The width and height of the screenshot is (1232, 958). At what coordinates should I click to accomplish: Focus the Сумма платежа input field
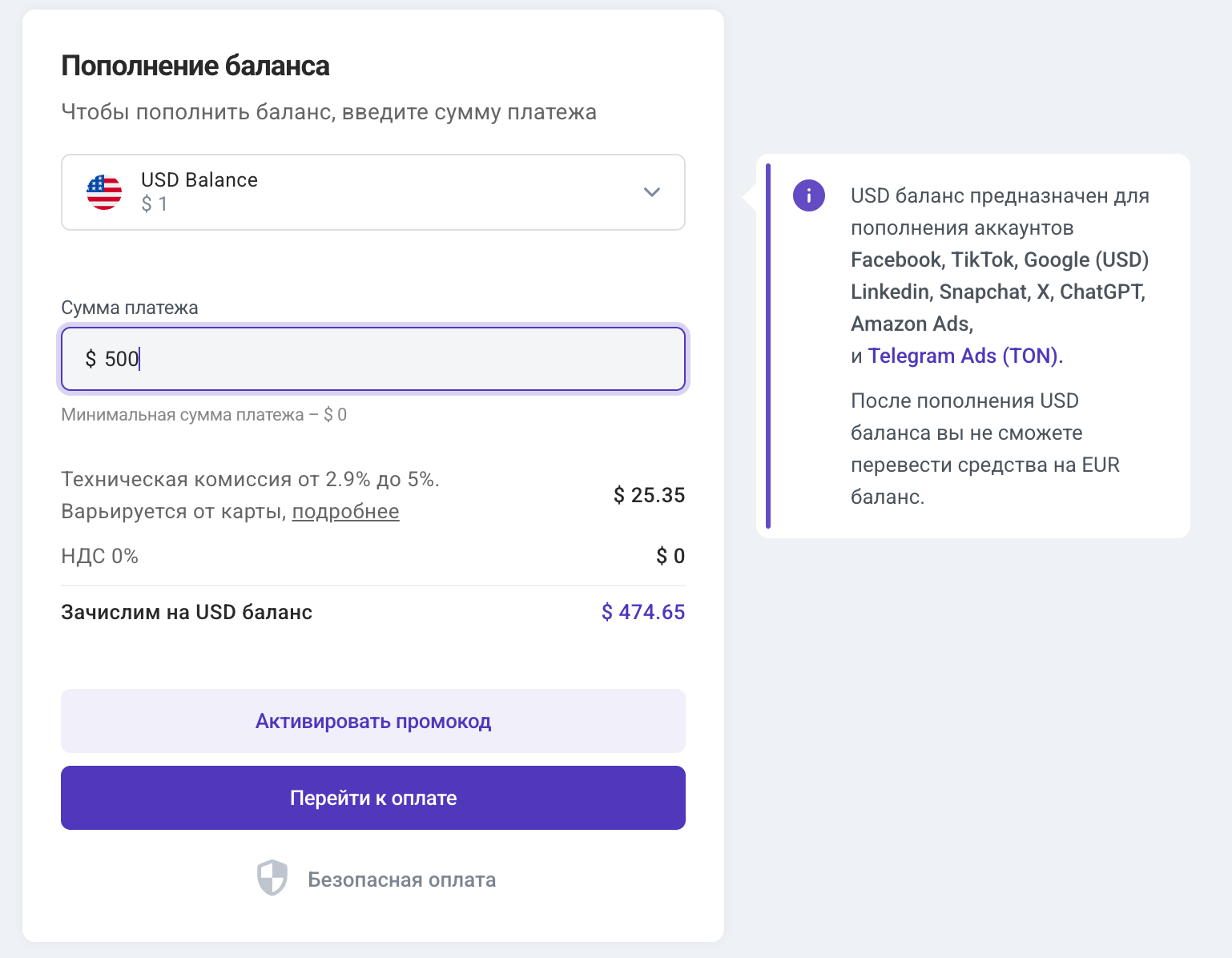[373, 359]
